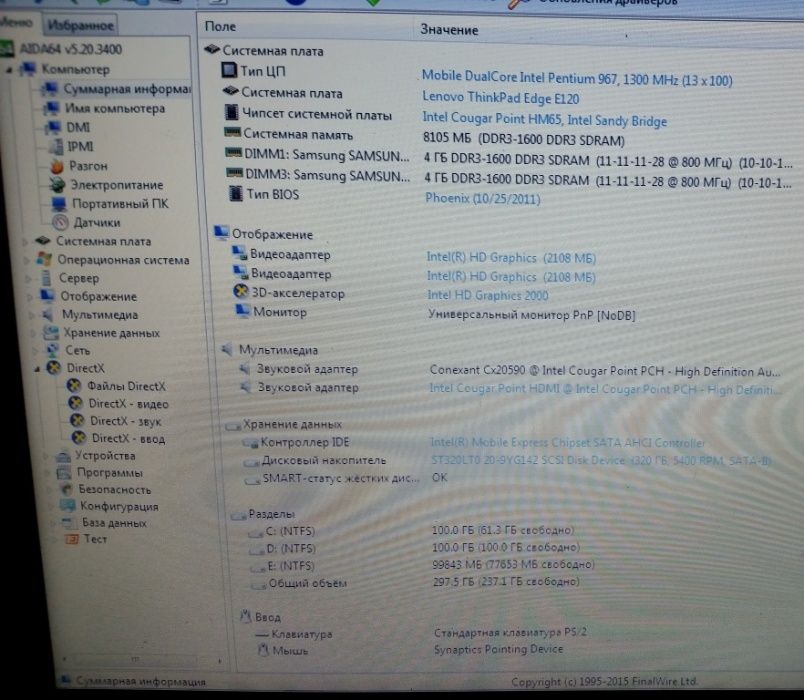Viewport: 804px width, 700px height.
Task: Click the Системная память memory icon
Action: tap(233, 133)
